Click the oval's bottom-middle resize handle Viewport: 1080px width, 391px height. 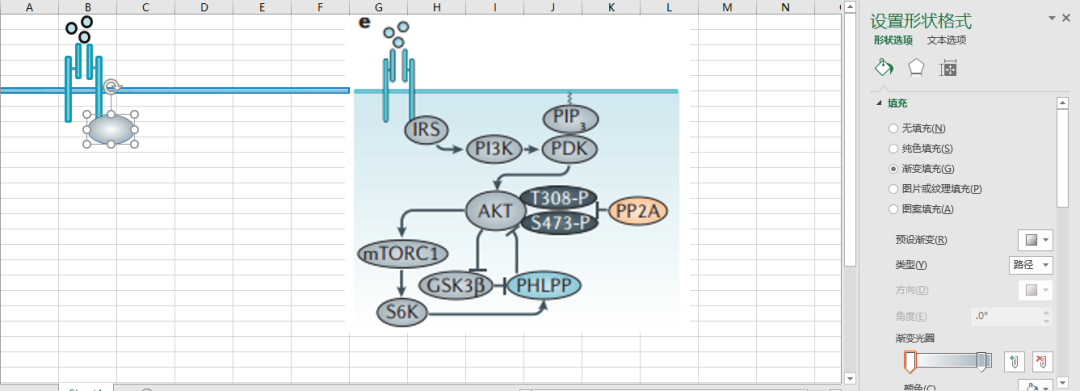(x=110, y=145)
